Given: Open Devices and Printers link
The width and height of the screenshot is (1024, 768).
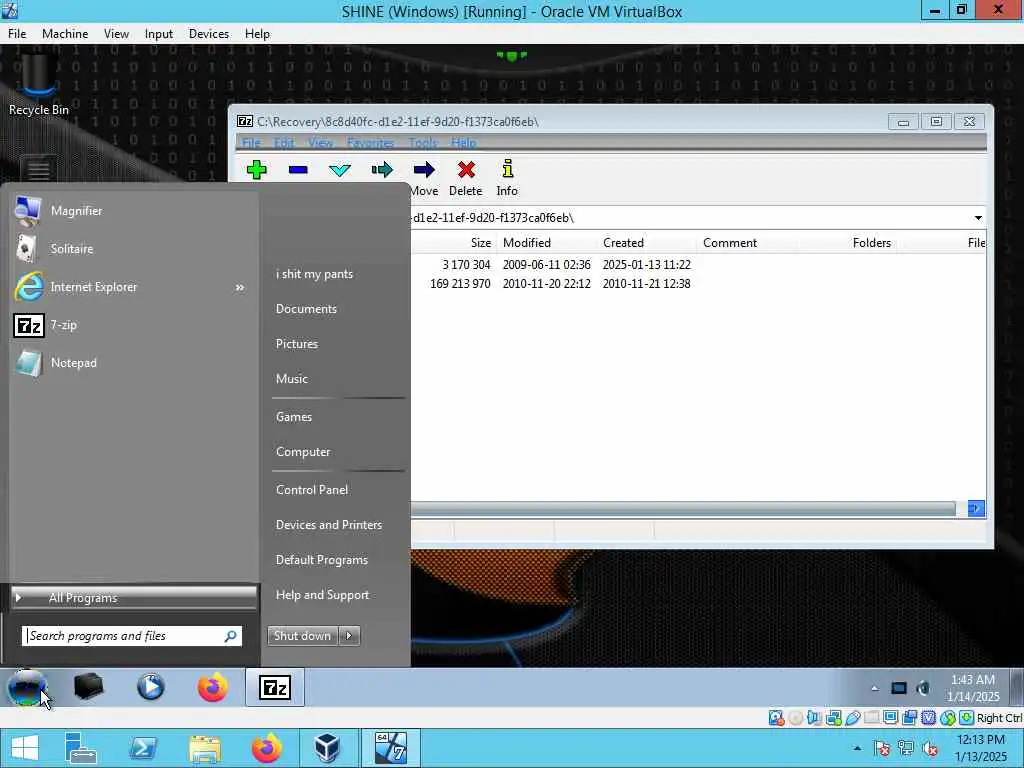Looking at the screenshot, I should [x=328, y=524].
